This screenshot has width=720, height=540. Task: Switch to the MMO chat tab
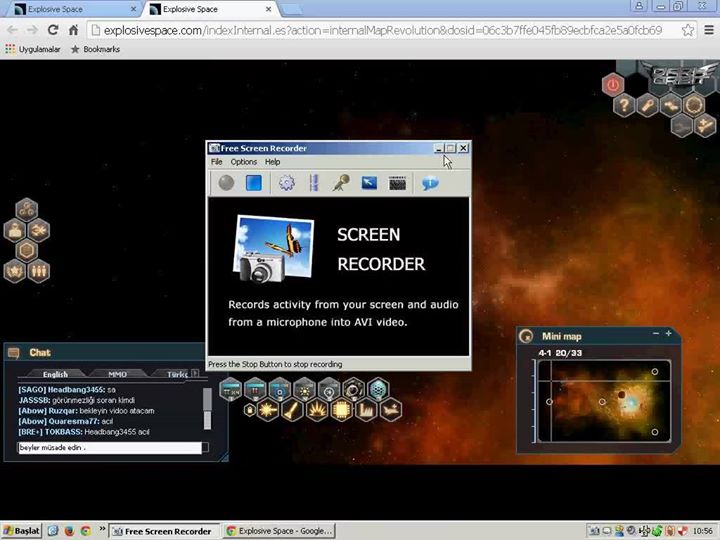click(118, 374)
